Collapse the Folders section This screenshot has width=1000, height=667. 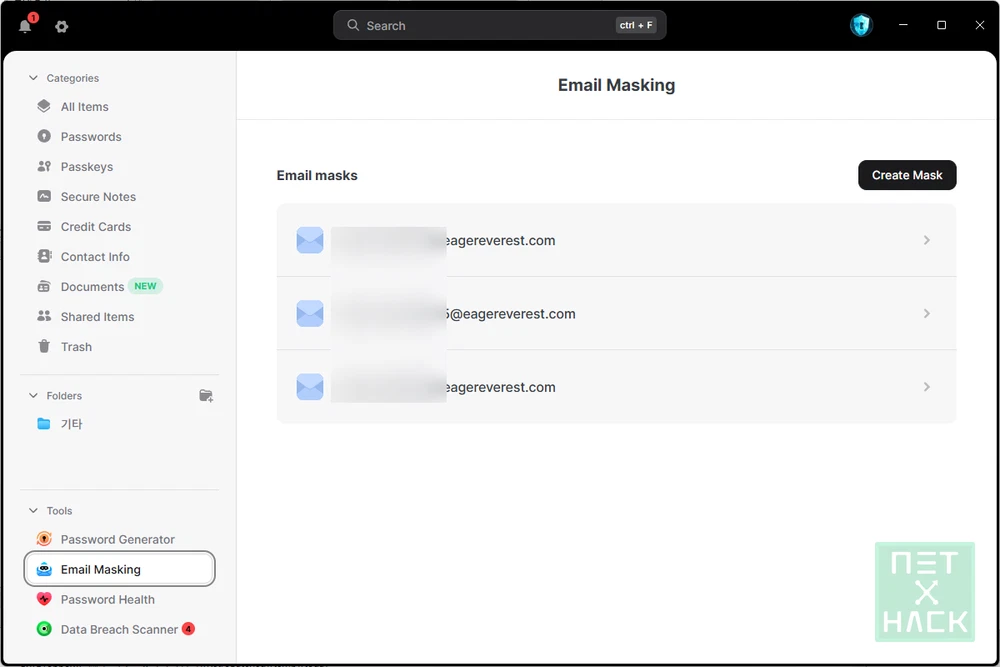tap(33, 396)
